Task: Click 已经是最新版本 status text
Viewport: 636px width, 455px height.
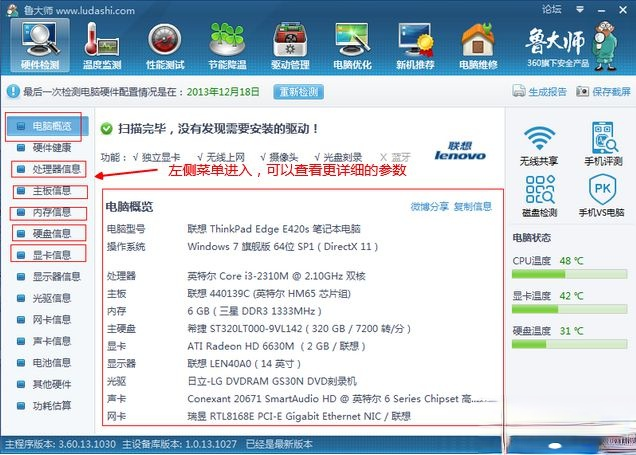Action: (x=279, y=444)
